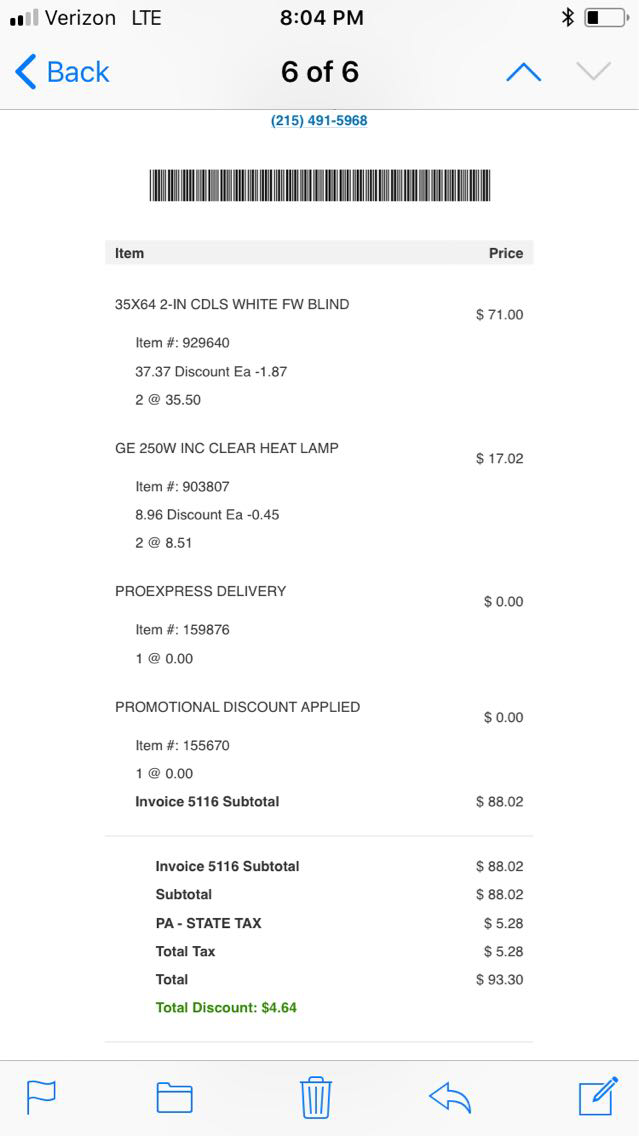
Task: Tap the PROEXPRESS DELIVERY line
Action: 201,591
